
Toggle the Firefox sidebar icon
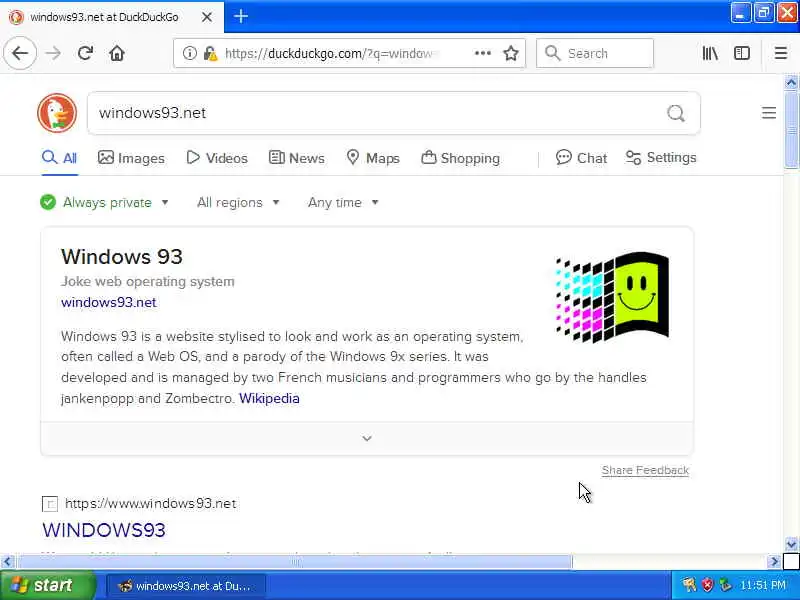click(742, 53)
